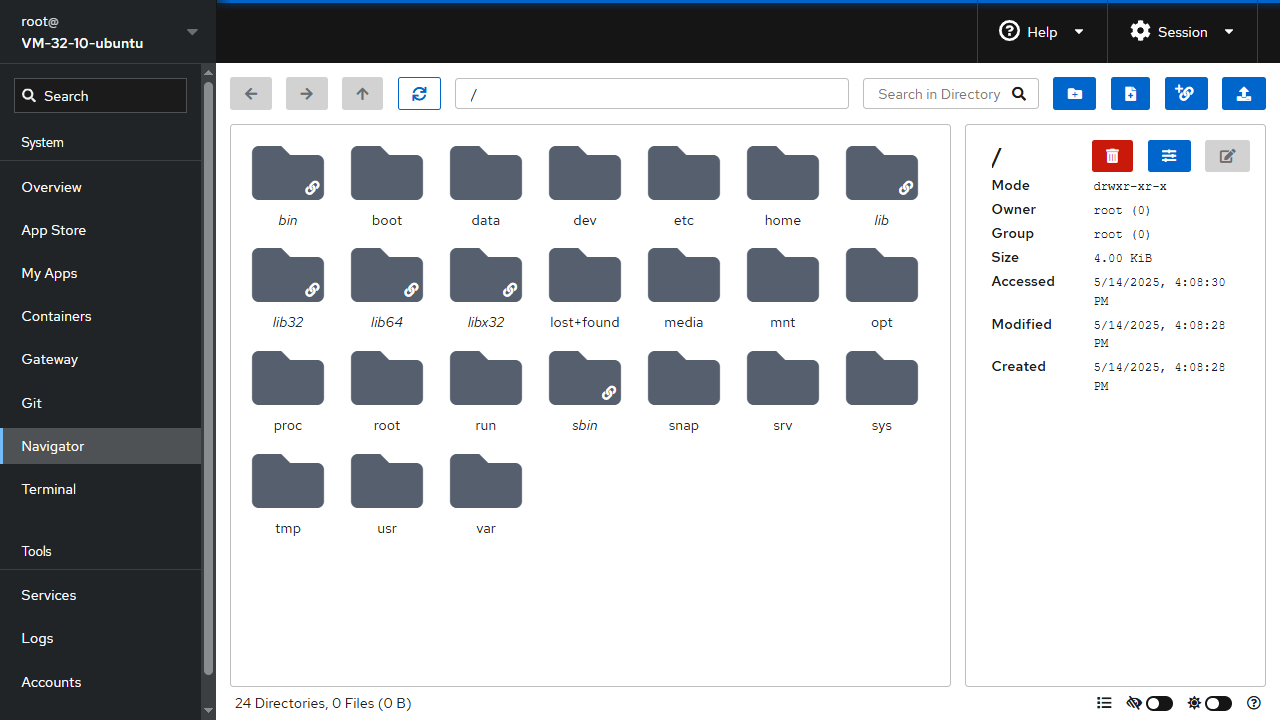Create a new folder
This screenshot has height=720, width=1280.
click(1074, 94)
